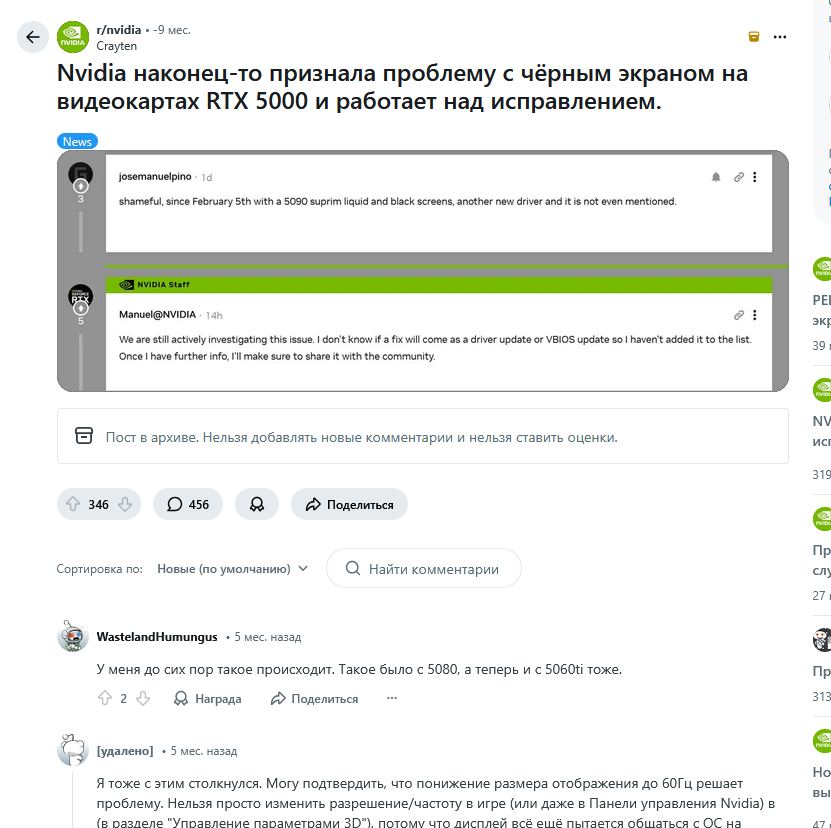
Task: Click the '-9 мес.' post age text
Action: 172,30
